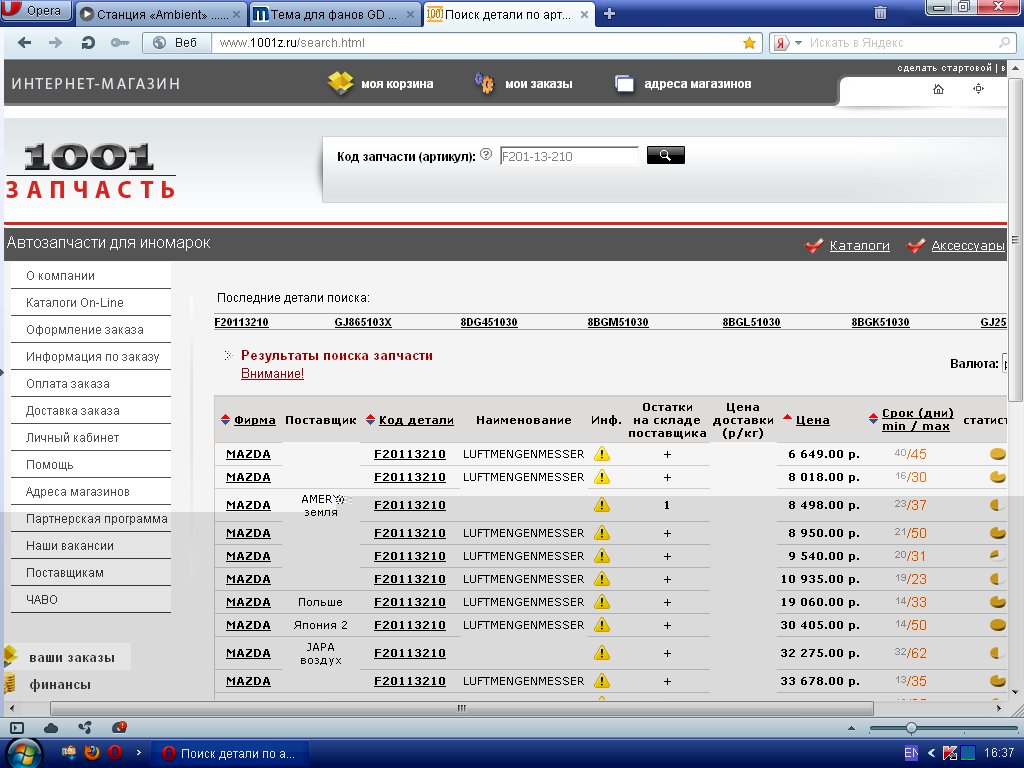Reload the page with the refresh icon
Screen dimensions: 1024x768
[x=88, y=43]
